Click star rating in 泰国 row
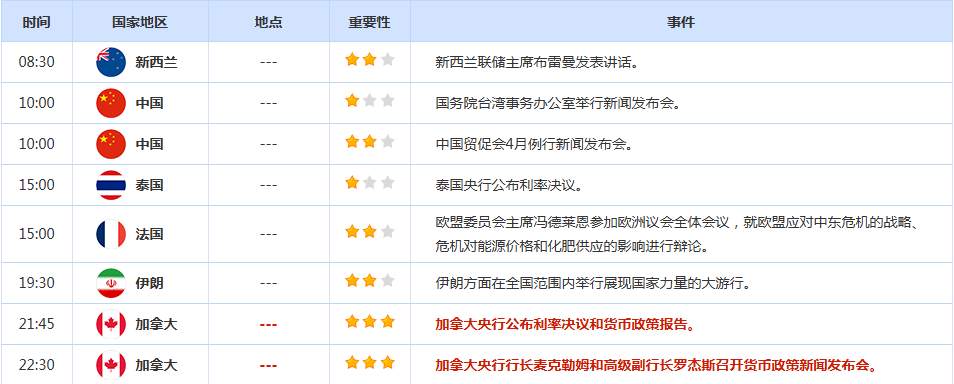 tap(369, 183)
